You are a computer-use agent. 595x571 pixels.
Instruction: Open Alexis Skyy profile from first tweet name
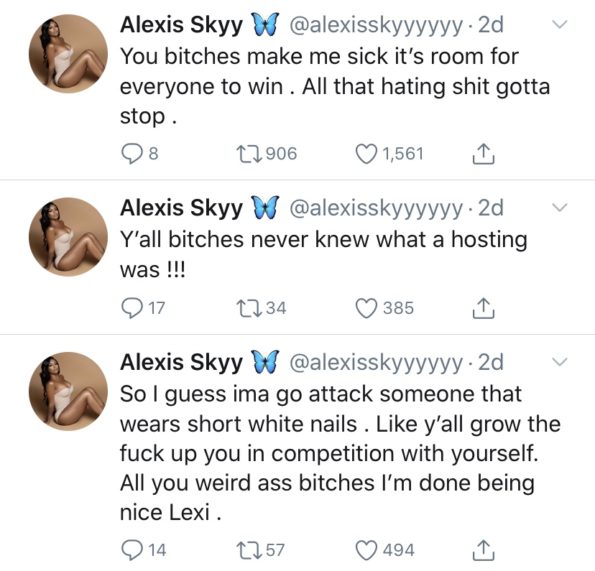pos(181,25)
